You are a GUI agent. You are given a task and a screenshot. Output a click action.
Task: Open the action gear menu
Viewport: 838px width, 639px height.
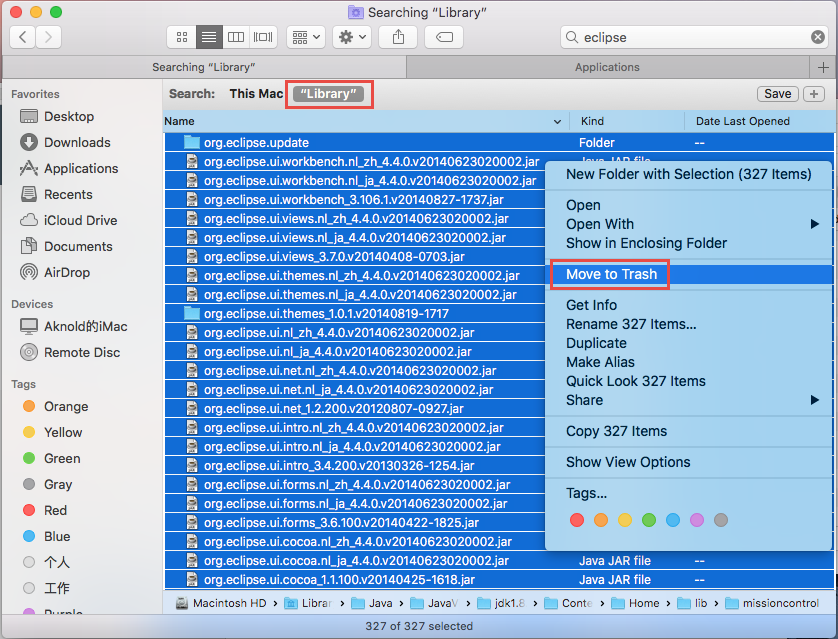pos(352,37)
